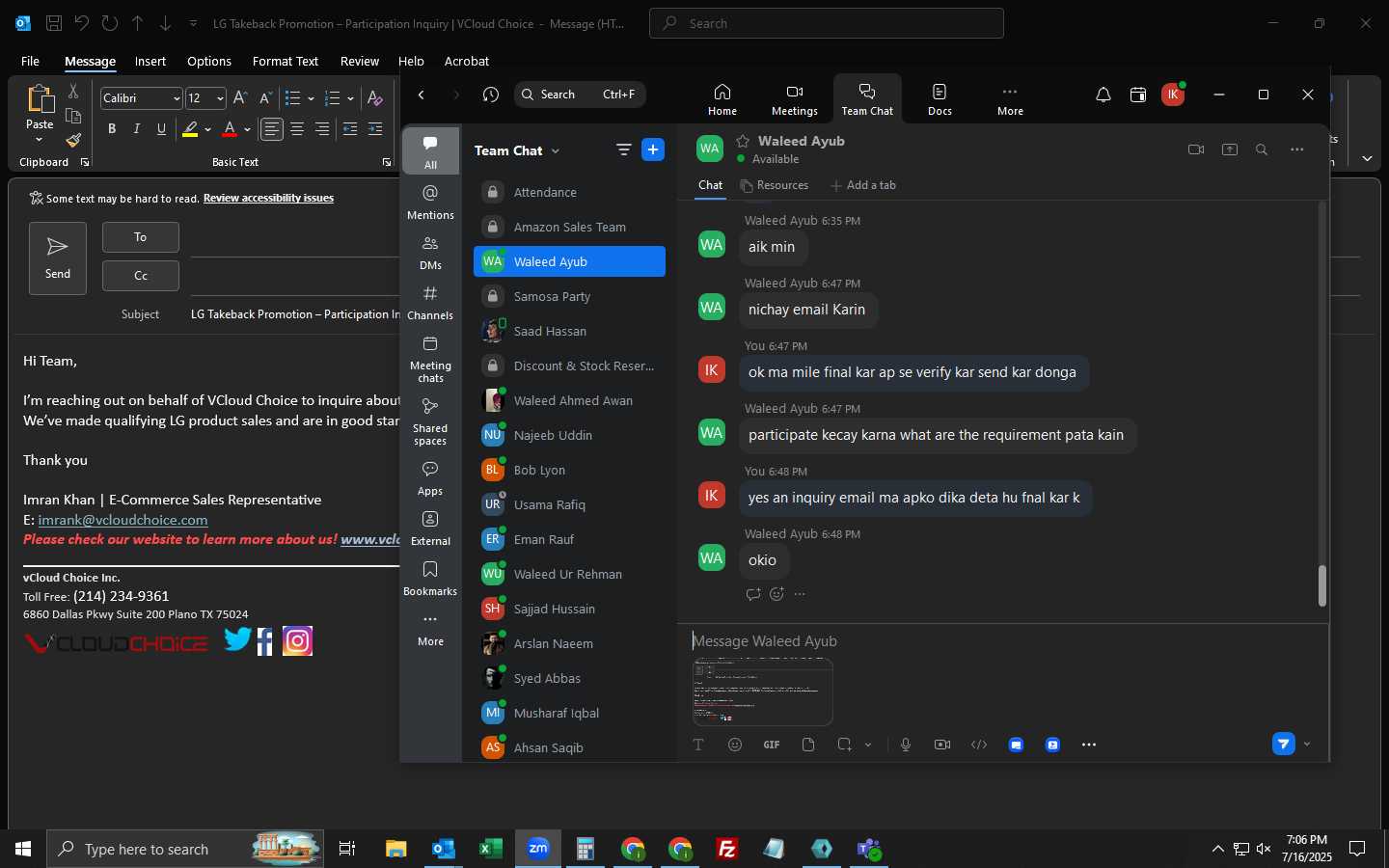Expand the Team Chat header dropdown chevron

[556, 150]
